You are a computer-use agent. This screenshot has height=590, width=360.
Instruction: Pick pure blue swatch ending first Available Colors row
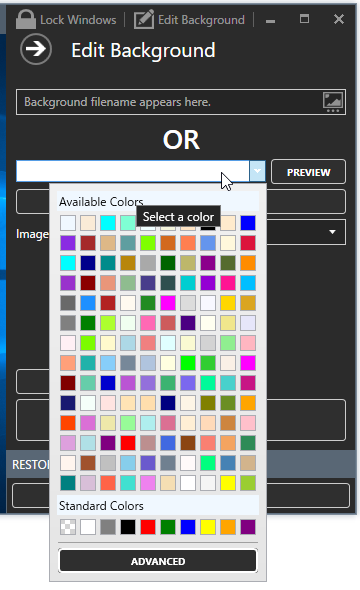point(248,223)
